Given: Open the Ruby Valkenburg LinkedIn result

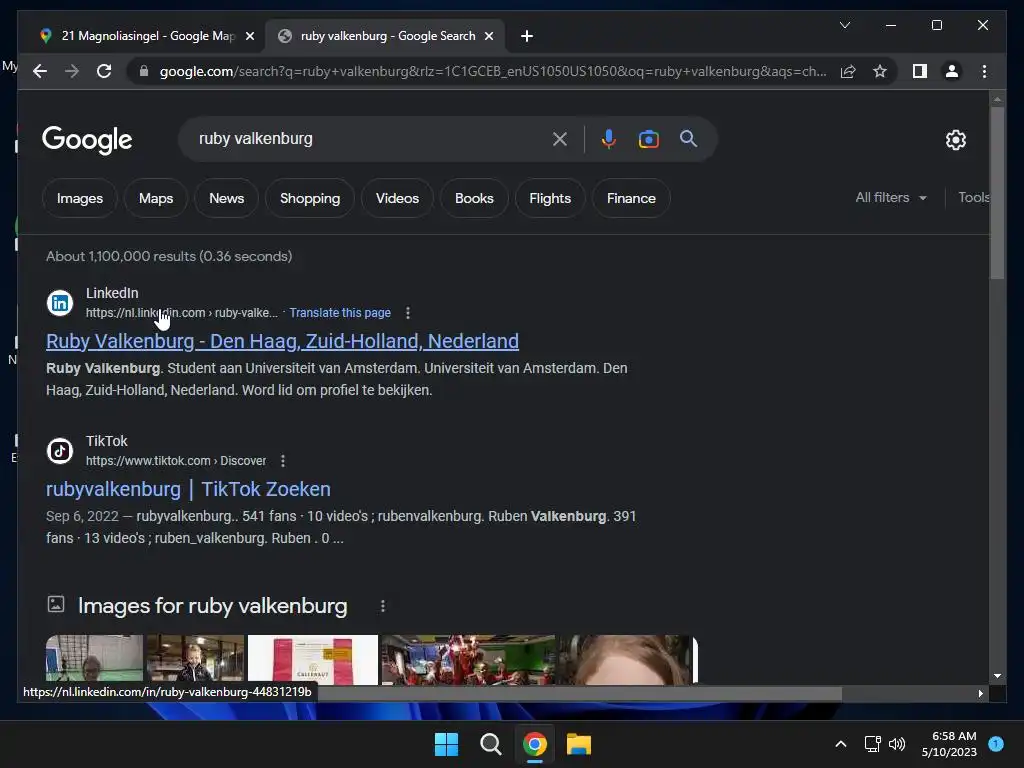Looking at the screenshot, I should [282, 342].
